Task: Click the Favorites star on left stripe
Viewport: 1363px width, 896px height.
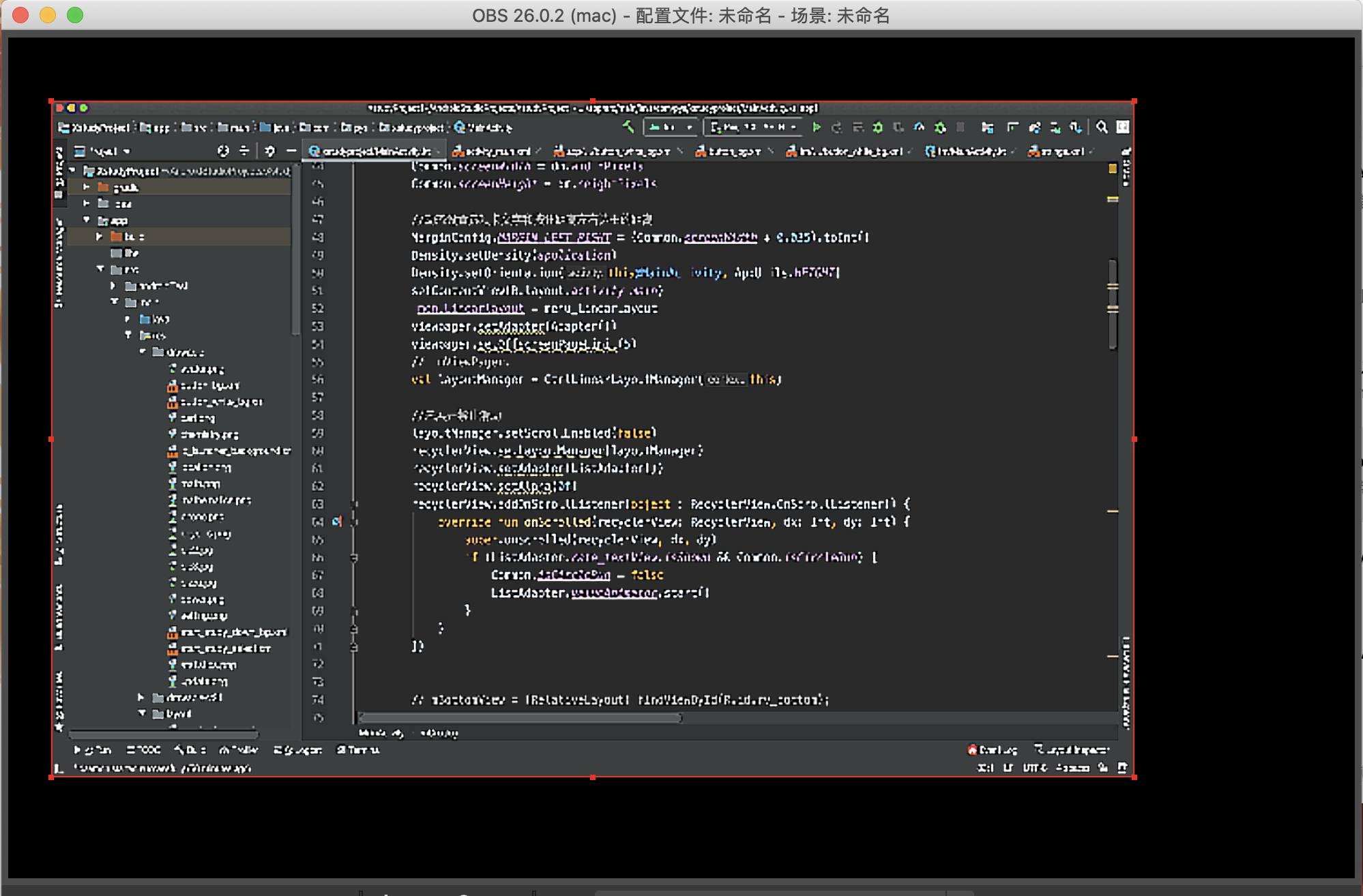Action: pos(59,727)
